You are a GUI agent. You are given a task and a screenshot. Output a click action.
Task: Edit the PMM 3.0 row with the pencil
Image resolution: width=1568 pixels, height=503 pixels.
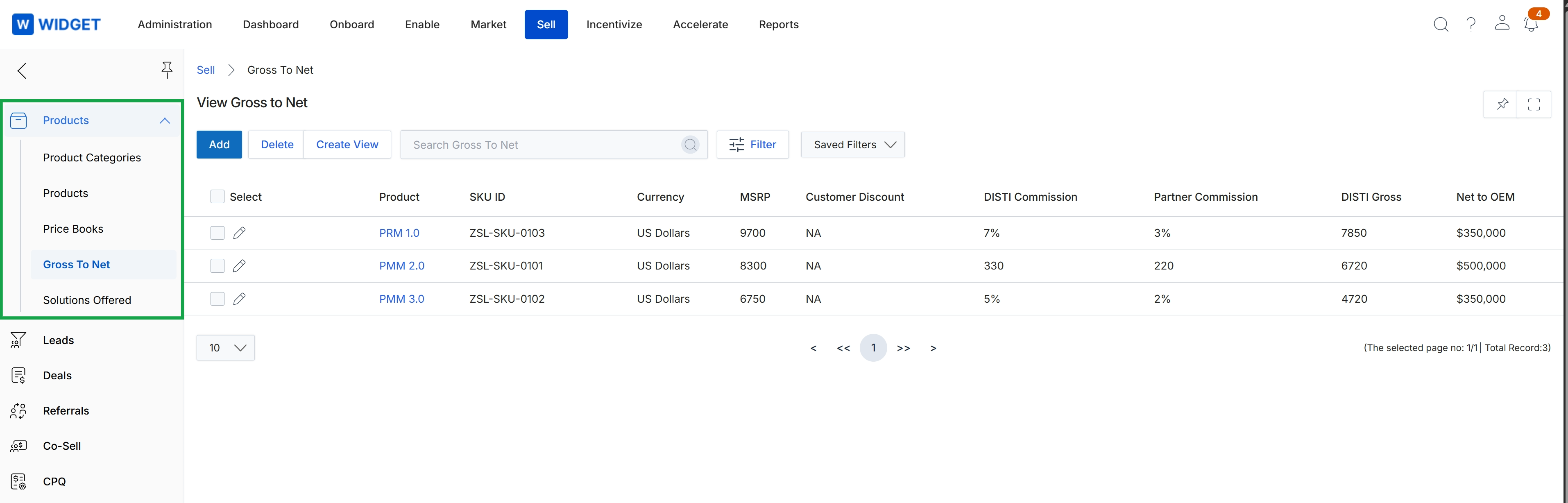coord(239,299)
